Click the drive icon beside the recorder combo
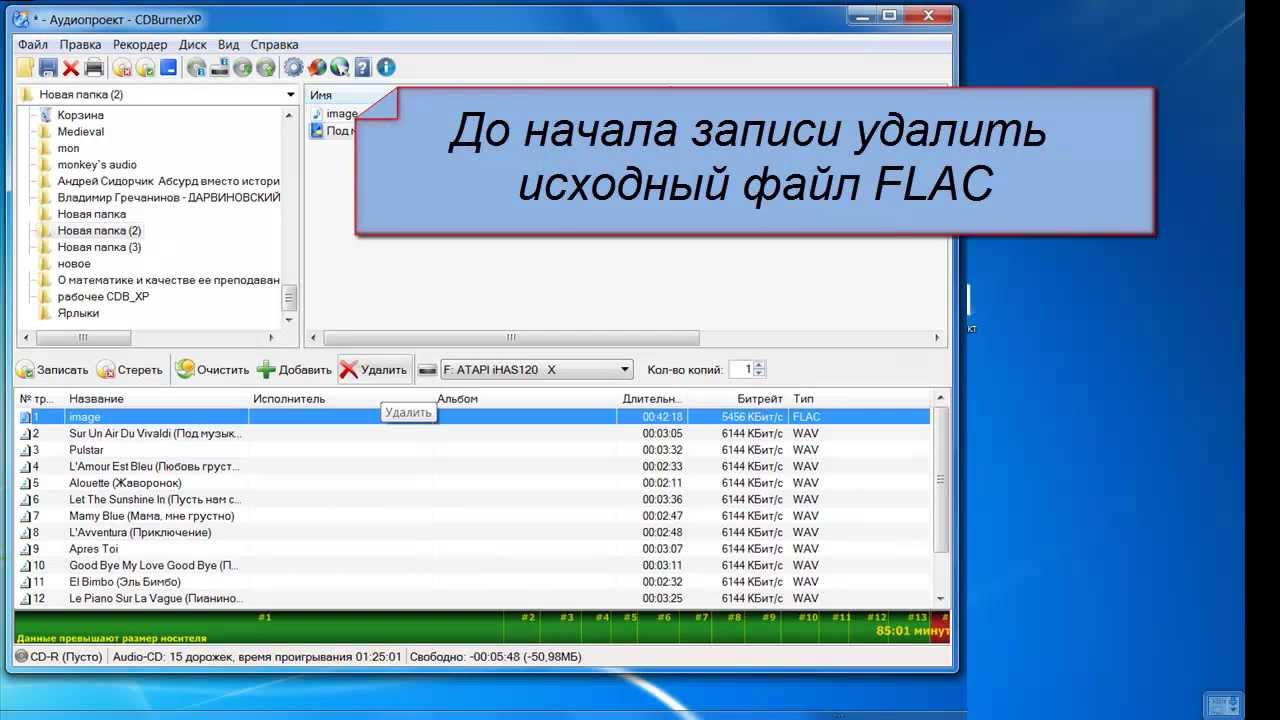The image size is (1280, 720). click(427, 370)
